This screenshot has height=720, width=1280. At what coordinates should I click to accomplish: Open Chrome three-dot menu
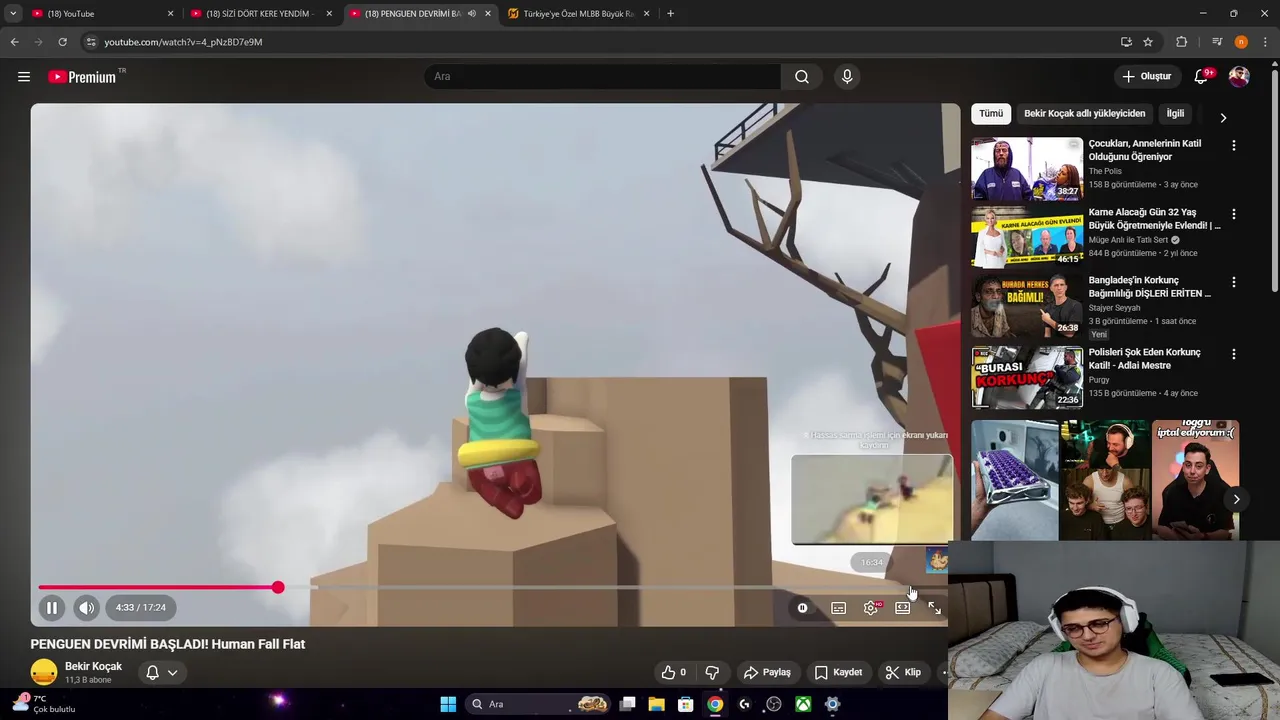click(1266, 42)
